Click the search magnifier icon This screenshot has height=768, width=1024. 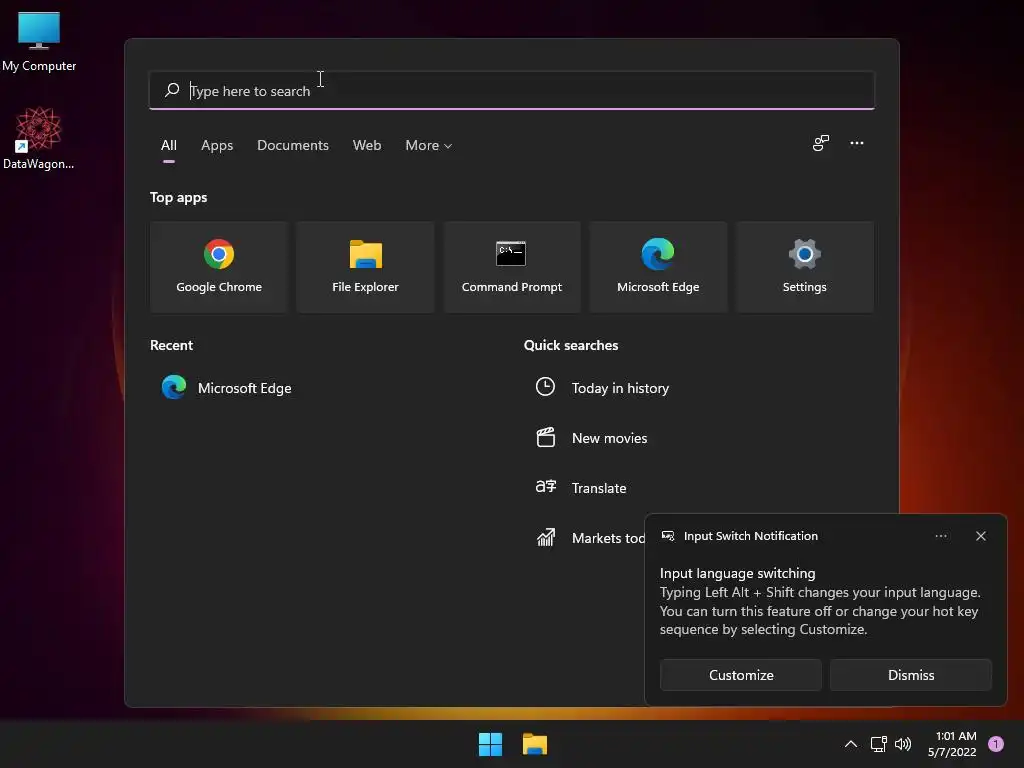(172, 90)
